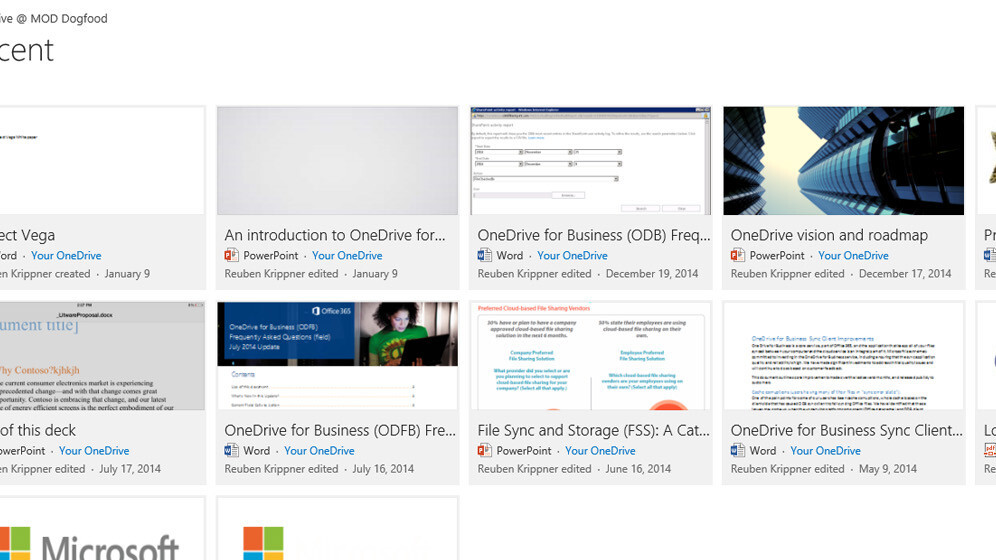Open title OneDrive for Business (ODB) Freq...
Viewport: 996px width, 560px height.
click(593, 235)
